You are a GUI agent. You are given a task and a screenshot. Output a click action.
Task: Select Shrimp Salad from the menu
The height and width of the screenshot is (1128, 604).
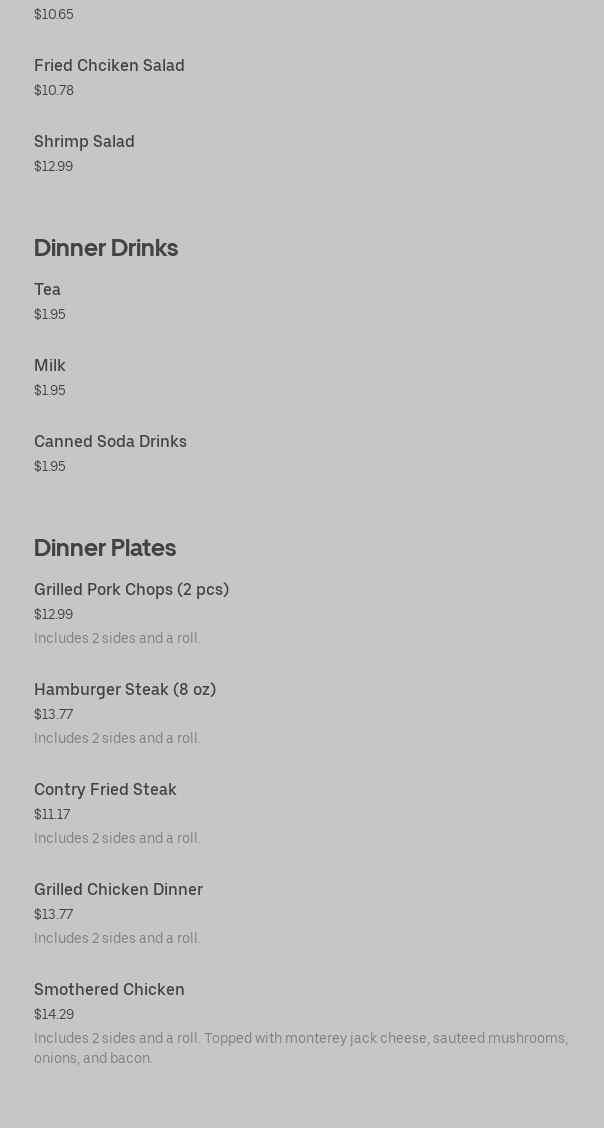84,142
